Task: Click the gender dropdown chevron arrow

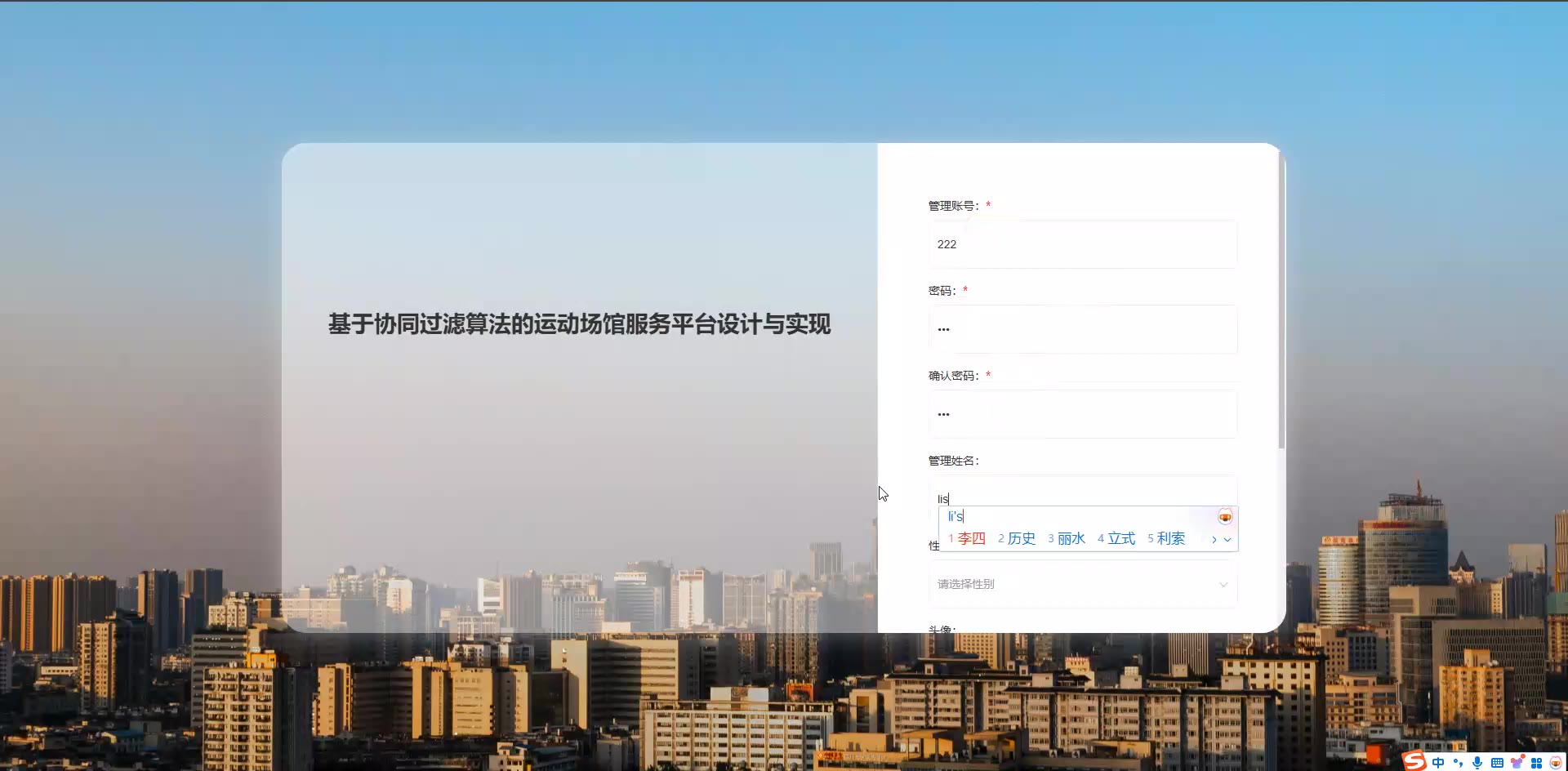Action: [x=1223, y=585]
